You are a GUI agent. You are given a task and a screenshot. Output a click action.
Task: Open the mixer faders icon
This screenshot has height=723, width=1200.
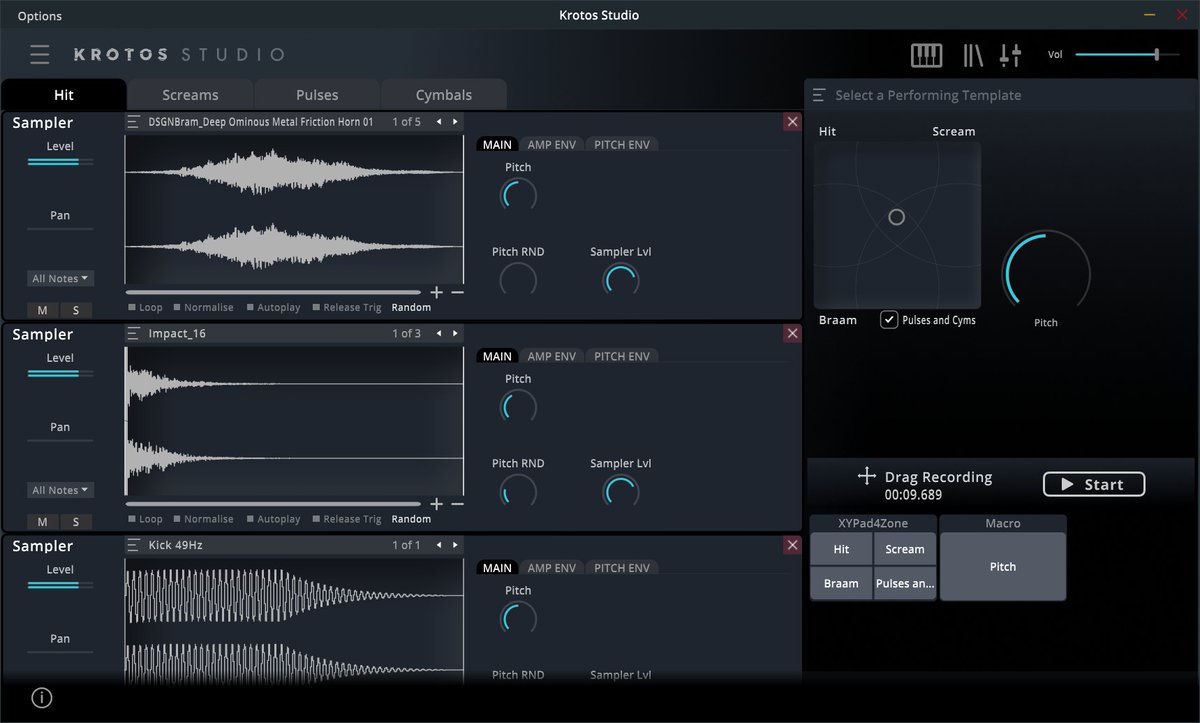pos(1010,55)
